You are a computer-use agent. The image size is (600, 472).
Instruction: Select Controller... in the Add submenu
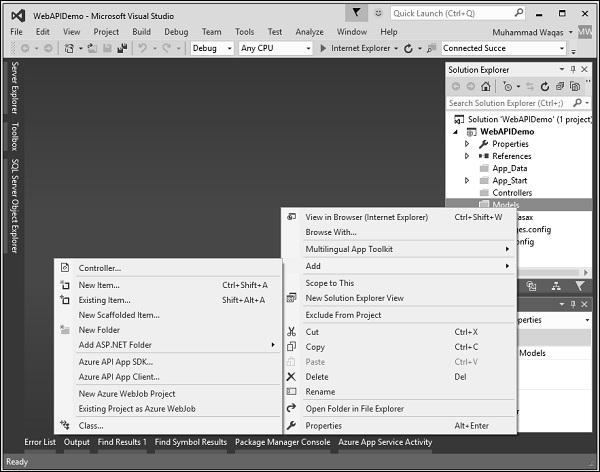(x=99, y=268)
